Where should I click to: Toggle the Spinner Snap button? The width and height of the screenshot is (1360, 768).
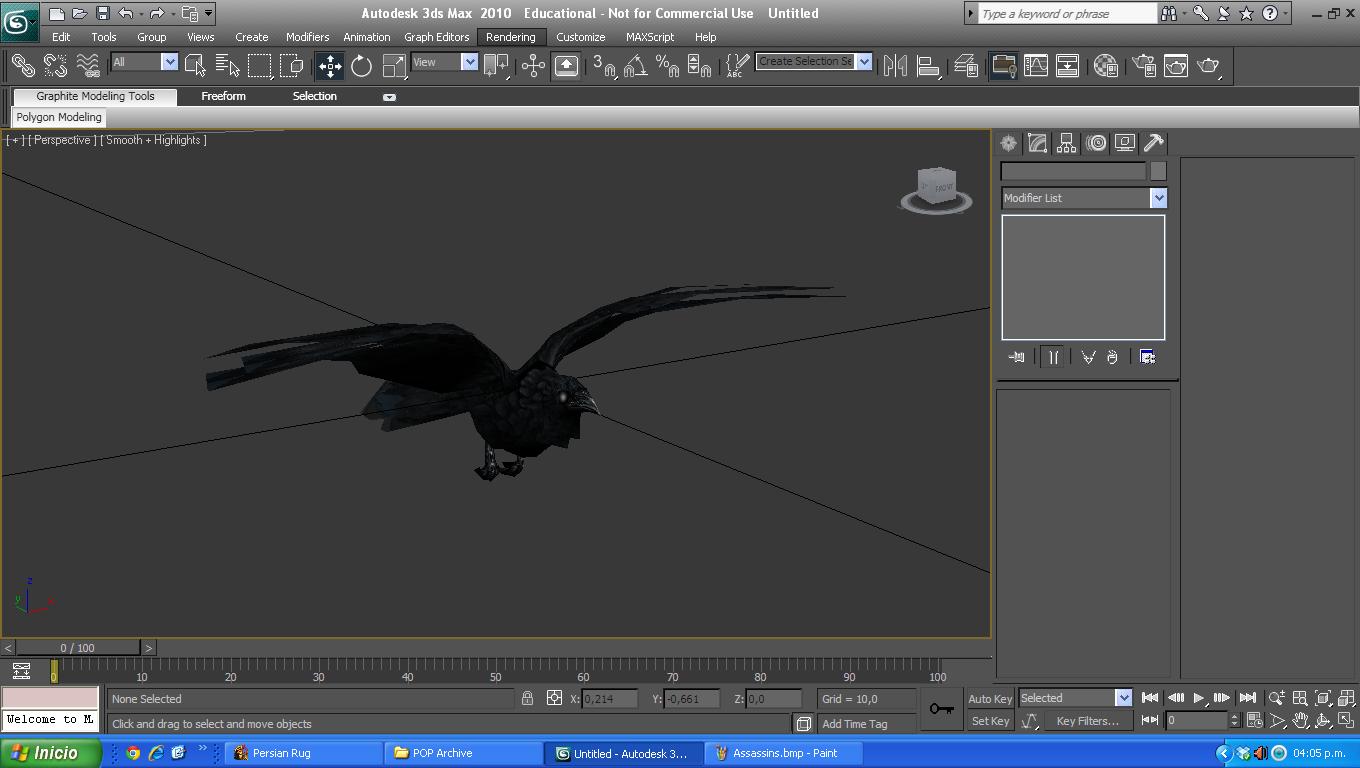point(699,66)
